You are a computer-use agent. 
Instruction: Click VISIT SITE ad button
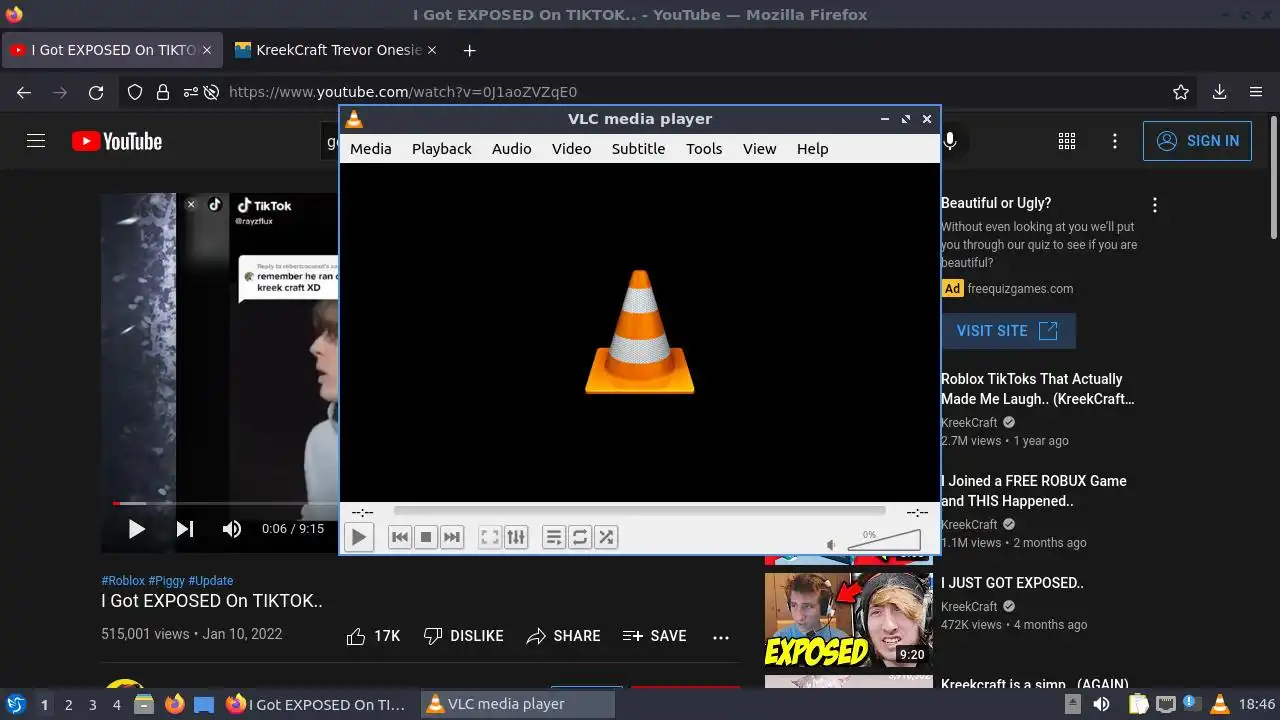tap(1007, 331)
